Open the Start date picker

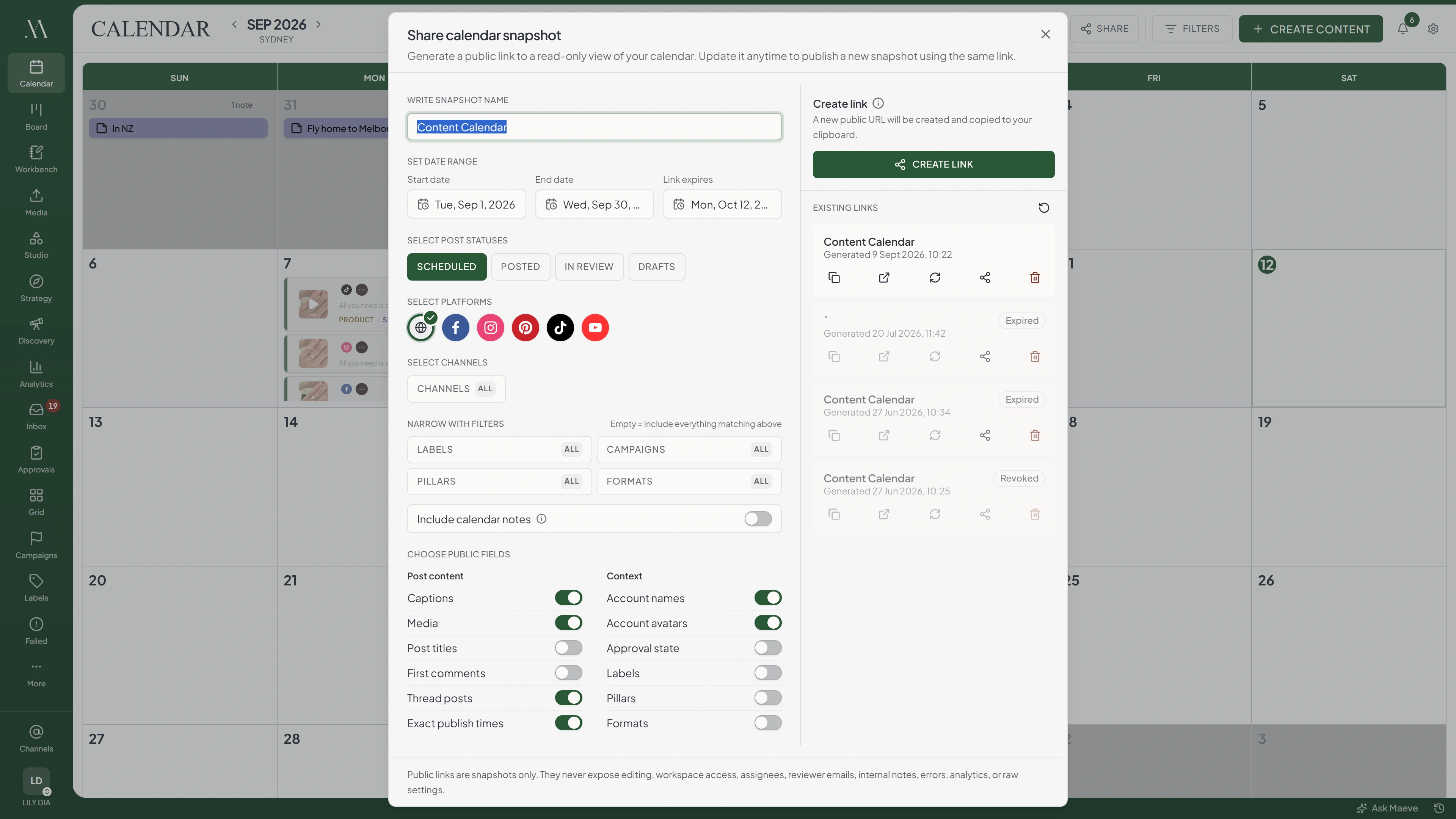[466, 205]
